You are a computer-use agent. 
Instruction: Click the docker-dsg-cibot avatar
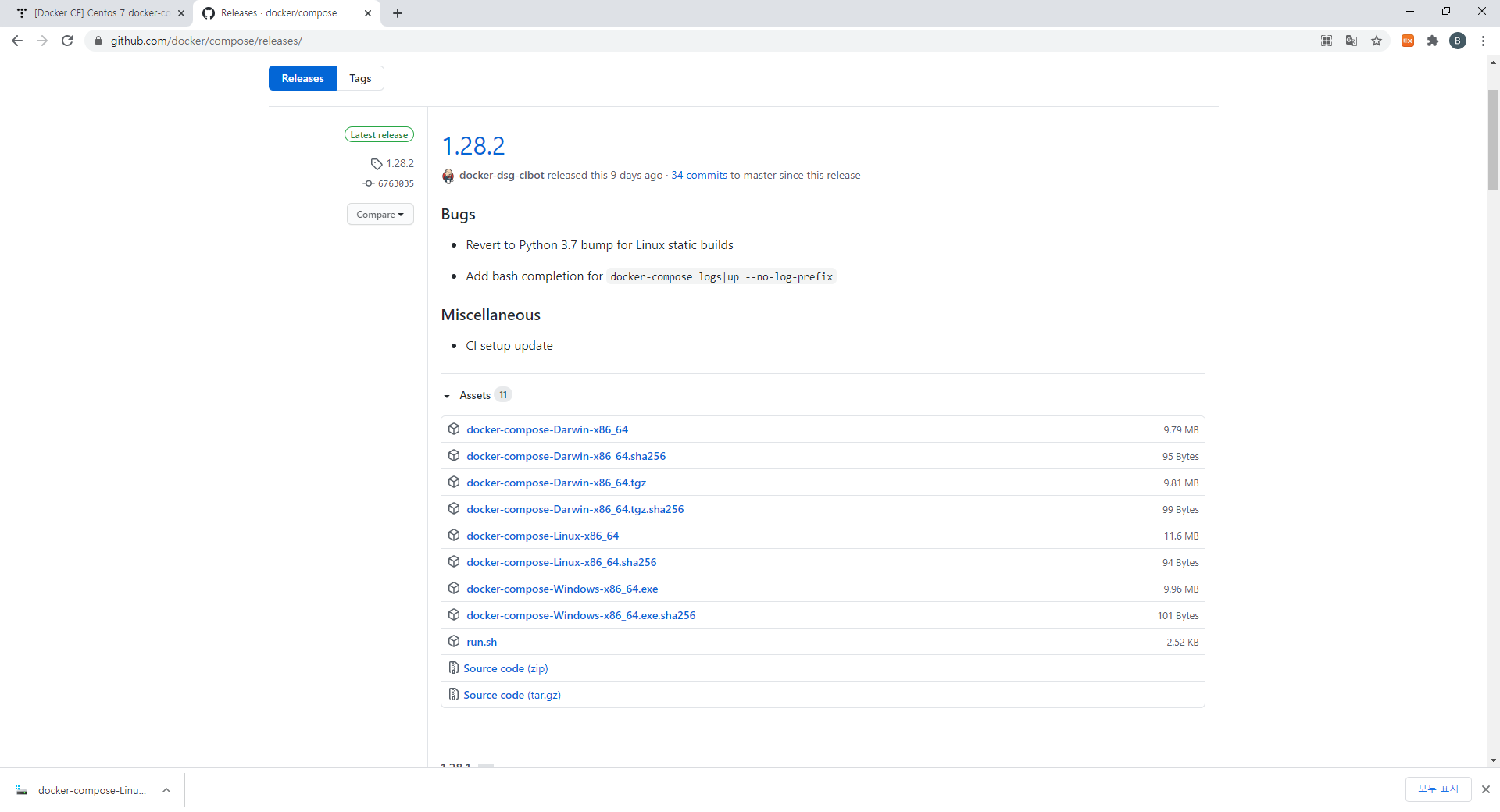pos(448,176)
